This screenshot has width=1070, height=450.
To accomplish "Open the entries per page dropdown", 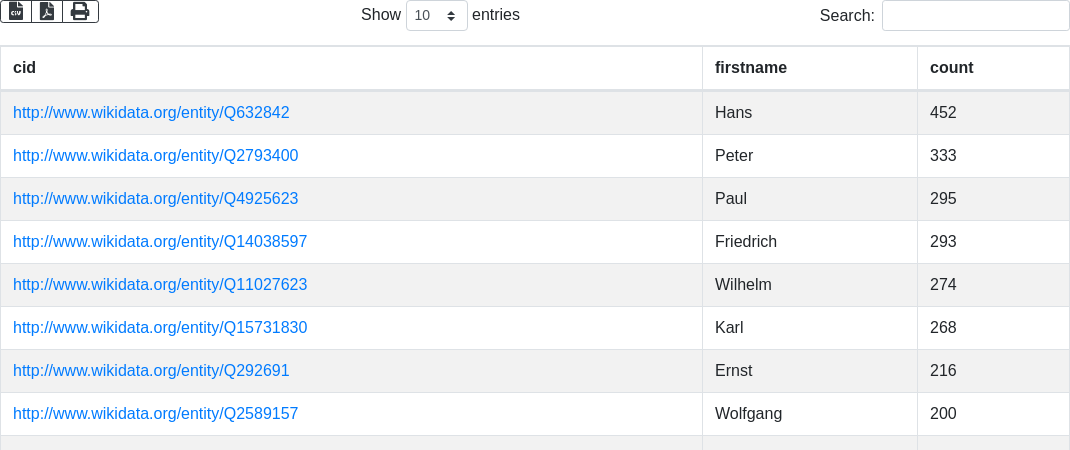I will coord(436,16).
